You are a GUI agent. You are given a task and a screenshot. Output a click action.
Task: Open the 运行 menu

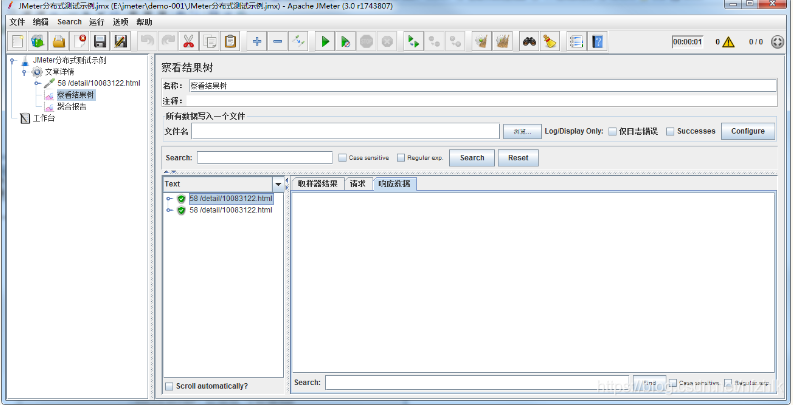96,22
